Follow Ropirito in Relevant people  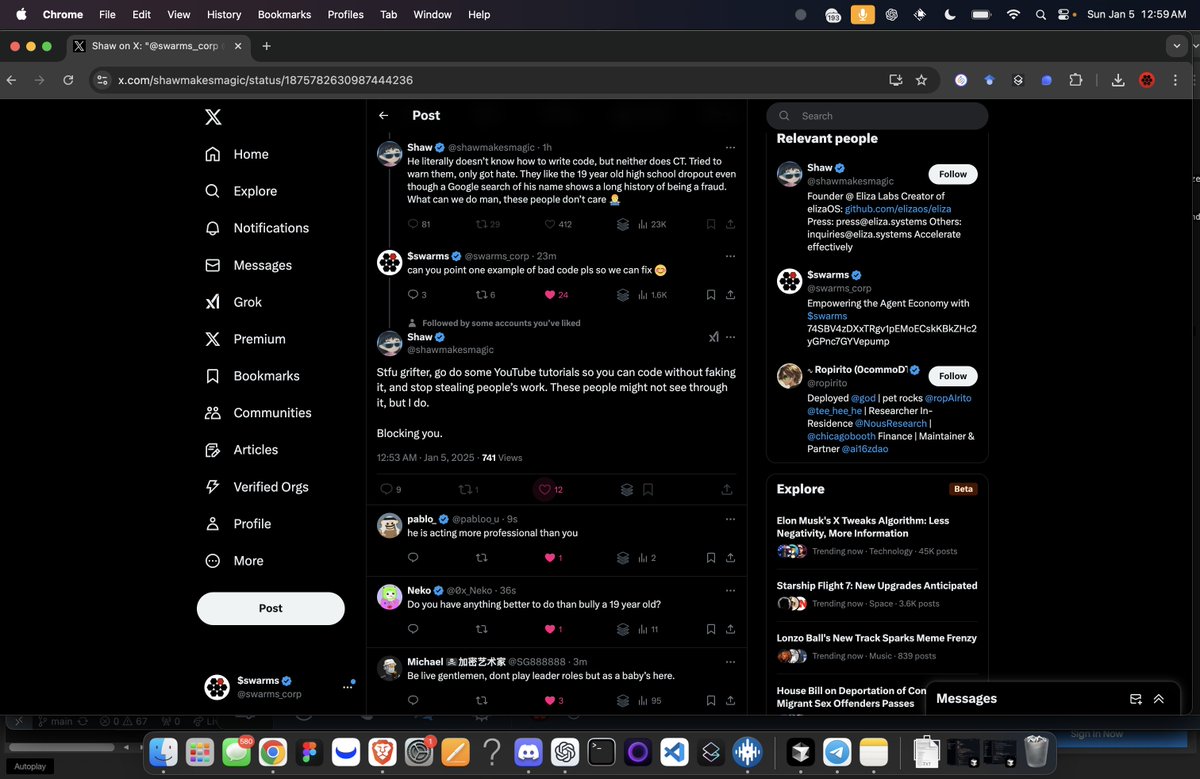953,376
